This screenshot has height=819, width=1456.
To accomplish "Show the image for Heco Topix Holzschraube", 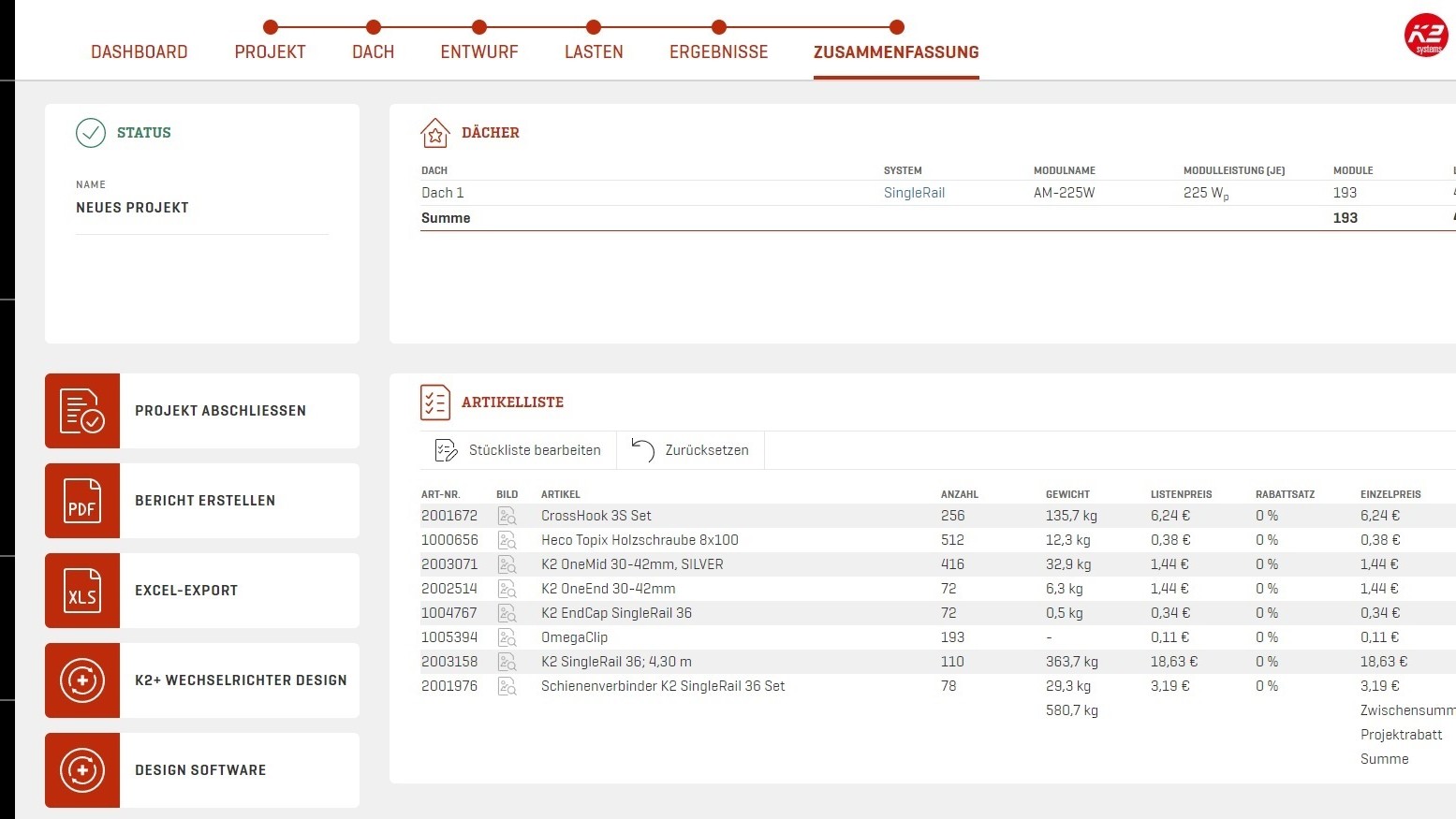I will 507,540.
